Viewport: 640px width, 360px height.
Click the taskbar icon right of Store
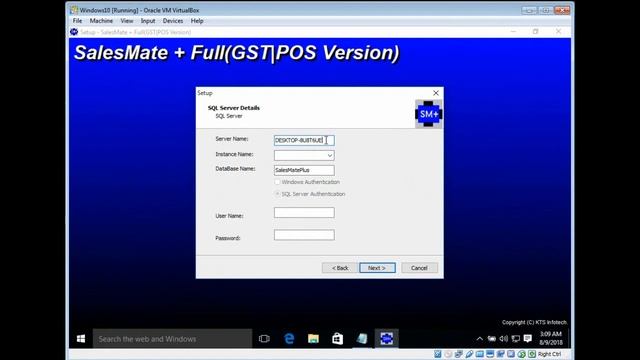point(362,339)
